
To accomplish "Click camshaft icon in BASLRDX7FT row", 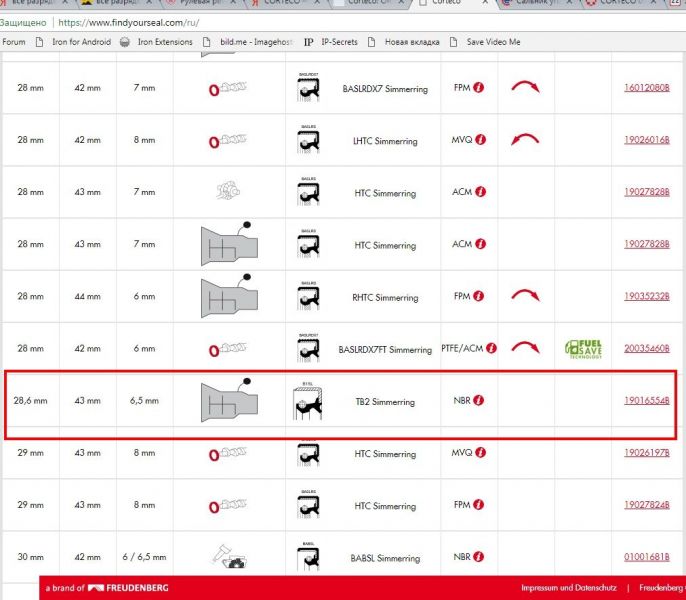I will (228, 349).
